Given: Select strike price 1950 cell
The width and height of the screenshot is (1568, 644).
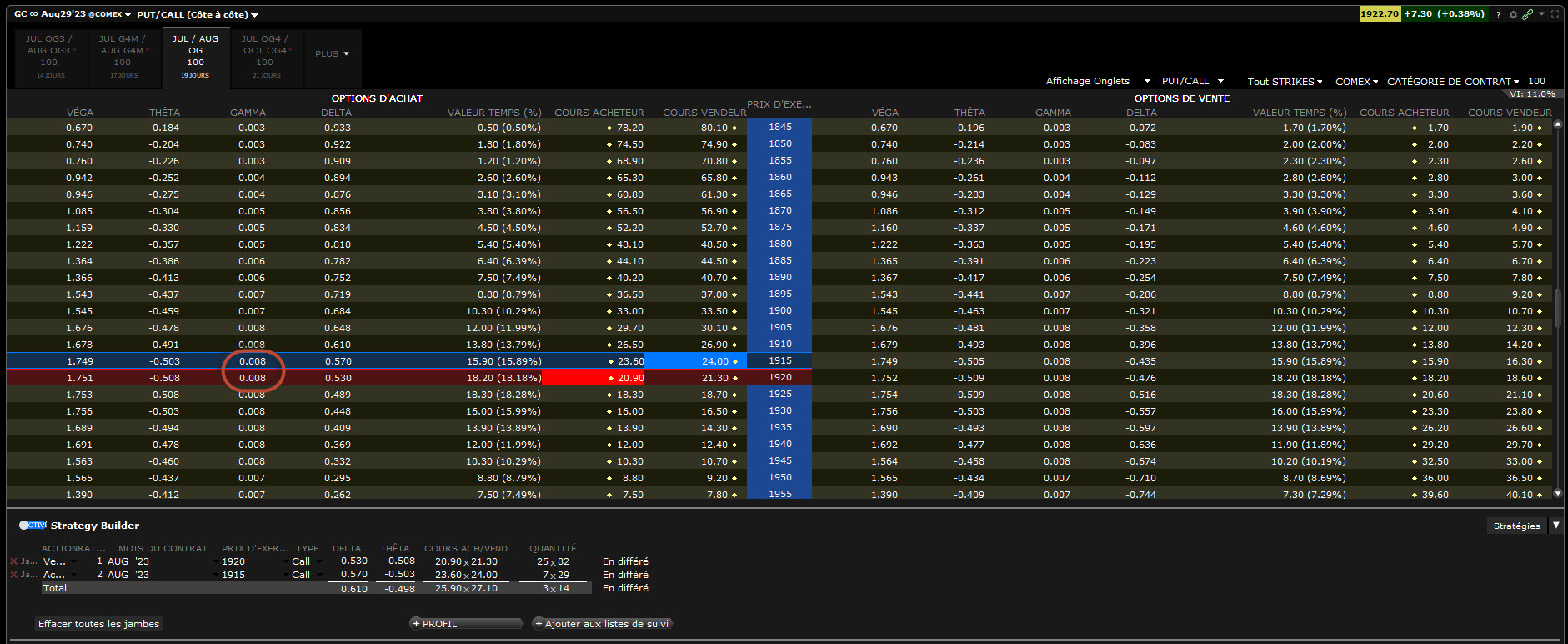Looking at the screenshot, I should 779,477.
